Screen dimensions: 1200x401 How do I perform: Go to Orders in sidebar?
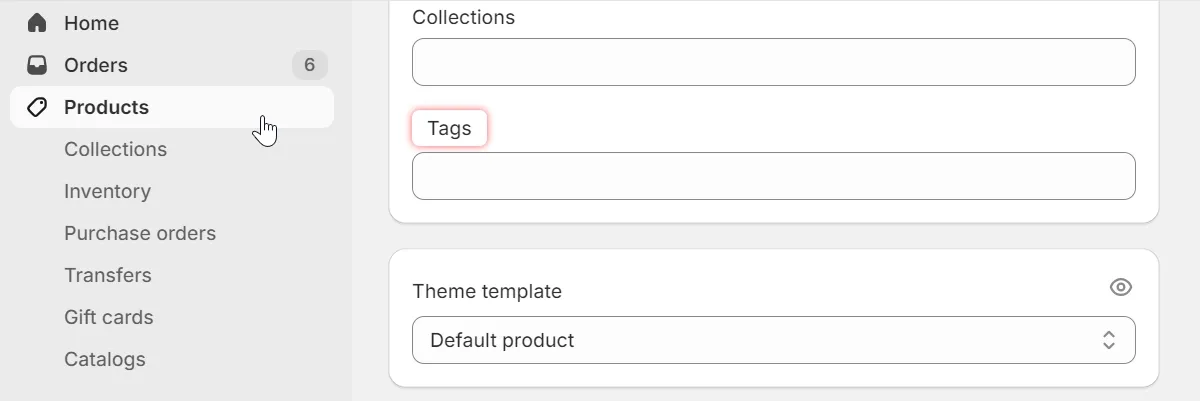(x=96, y=65)
